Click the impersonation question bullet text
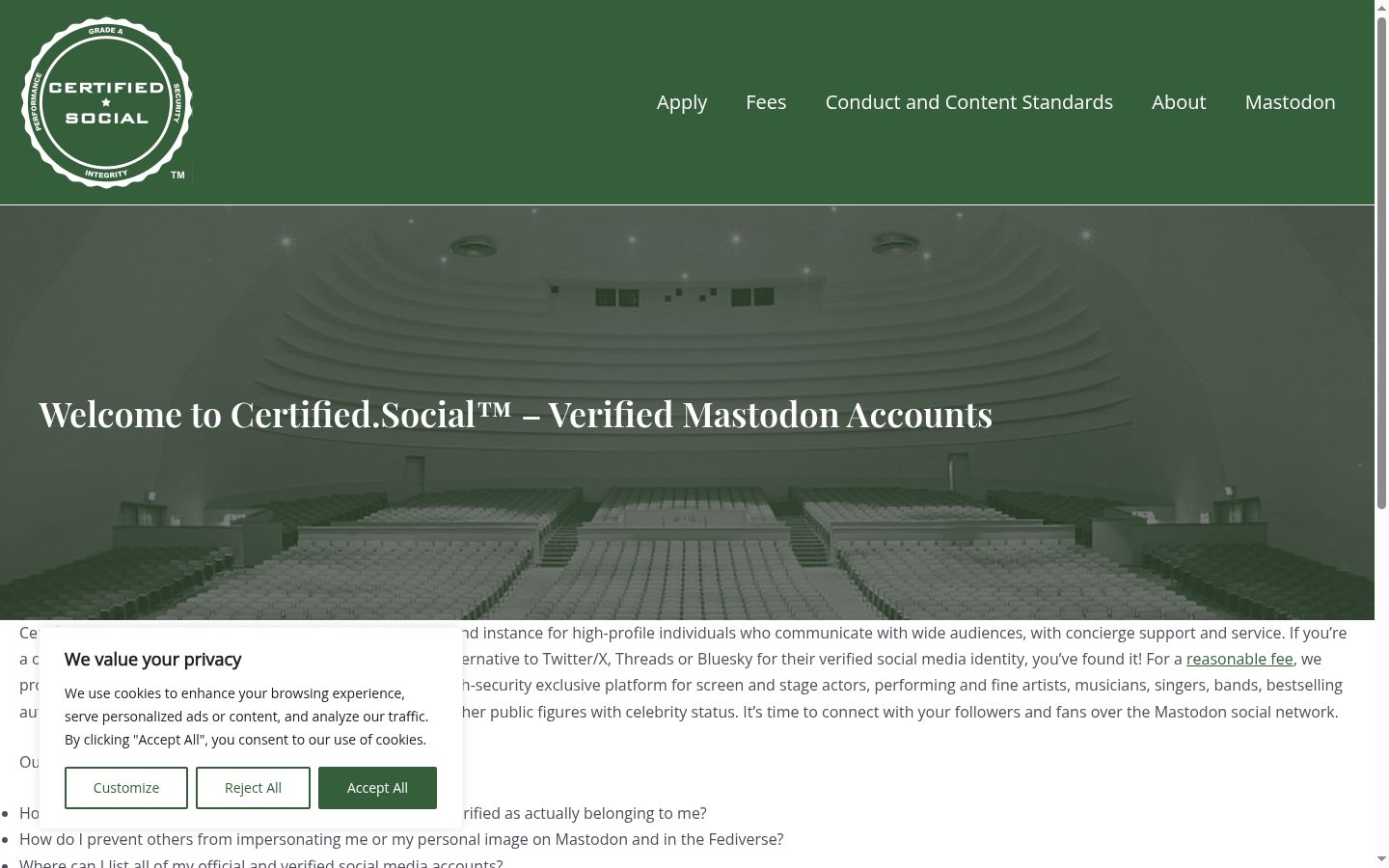1389x868 pixels. [x=401, y=839]
